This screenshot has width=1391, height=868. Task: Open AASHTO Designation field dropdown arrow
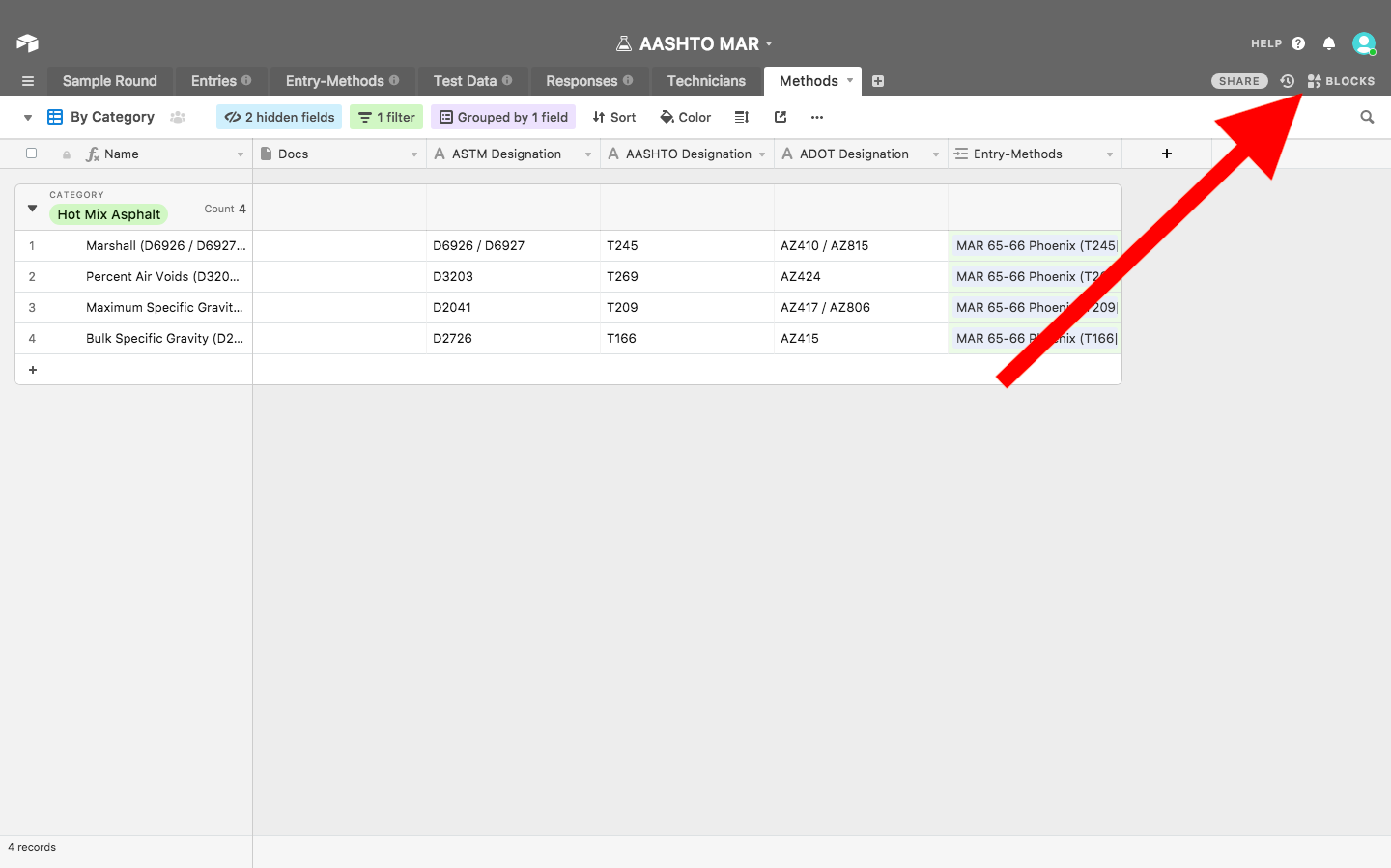tap(762, 154)
